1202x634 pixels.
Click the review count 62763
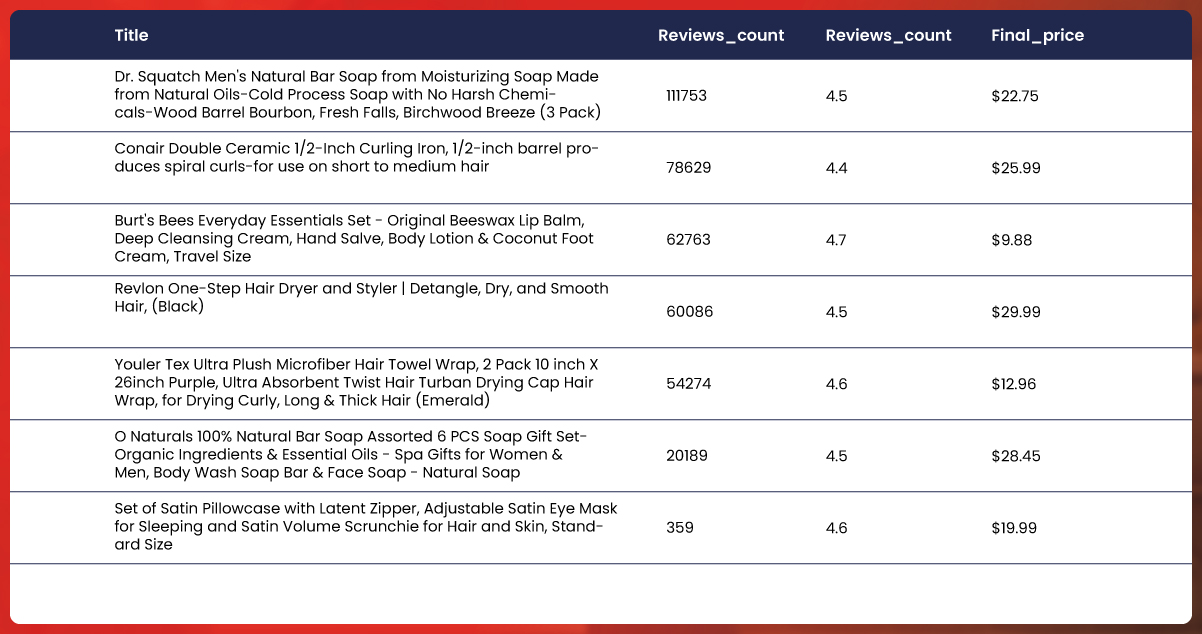tap(688, 240)
